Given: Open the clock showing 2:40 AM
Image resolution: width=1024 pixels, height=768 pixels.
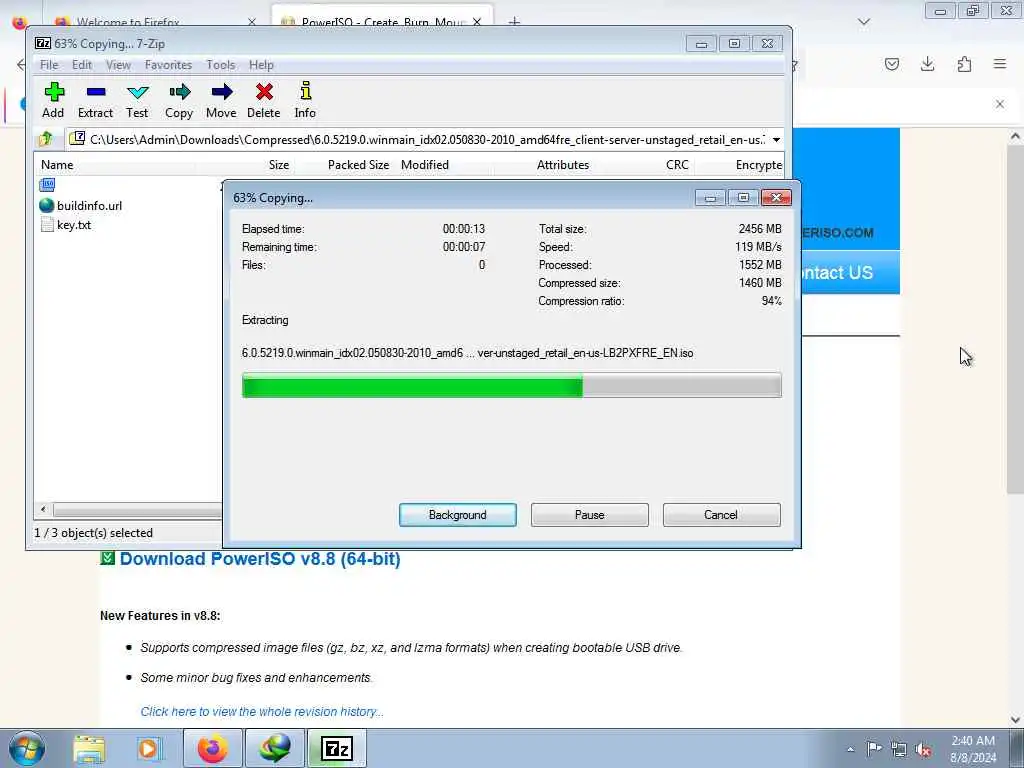Looking at the screenshot, I should (973, 749).
